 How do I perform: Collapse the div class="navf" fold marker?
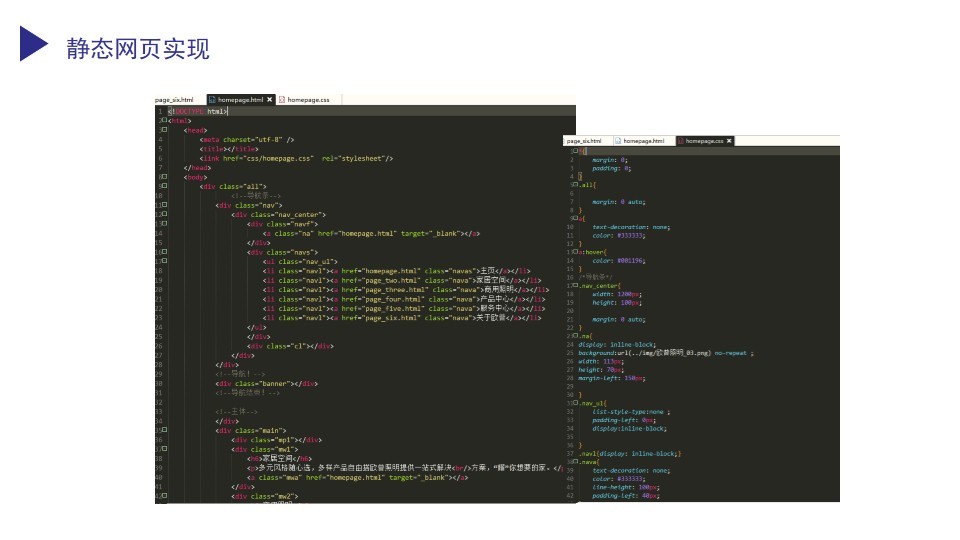(x=164, y=223)
